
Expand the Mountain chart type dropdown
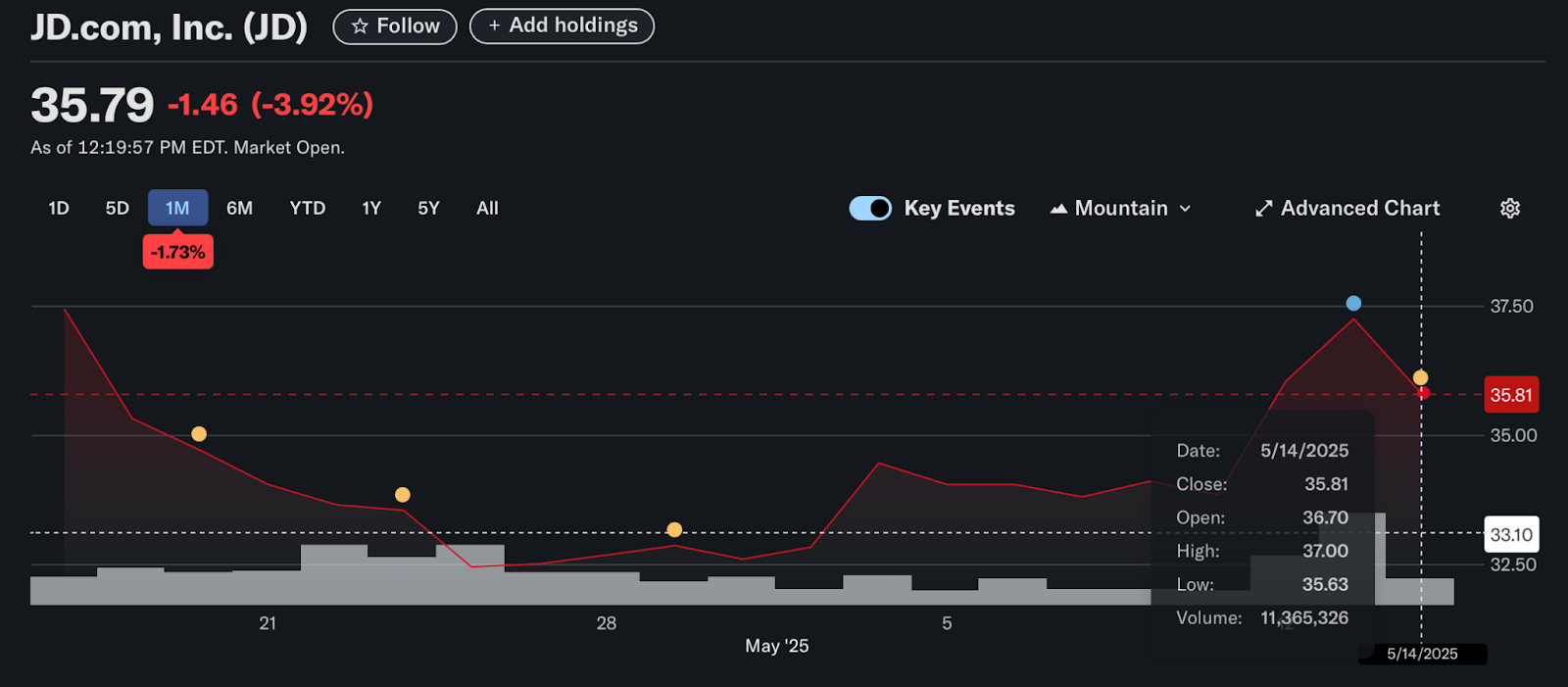(1121, 208)
